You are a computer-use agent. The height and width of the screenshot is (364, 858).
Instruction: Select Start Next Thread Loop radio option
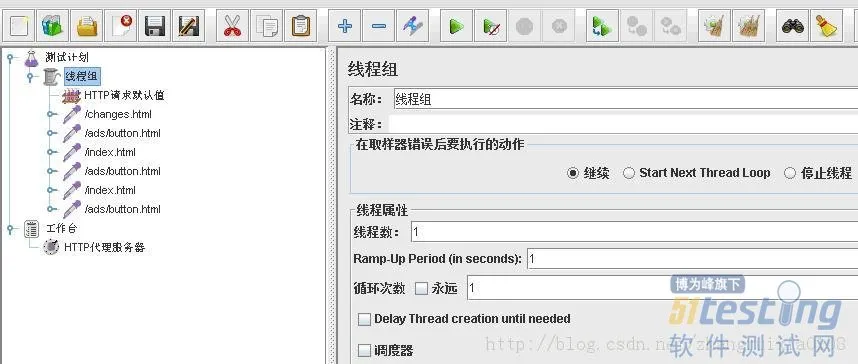[629, 174]
